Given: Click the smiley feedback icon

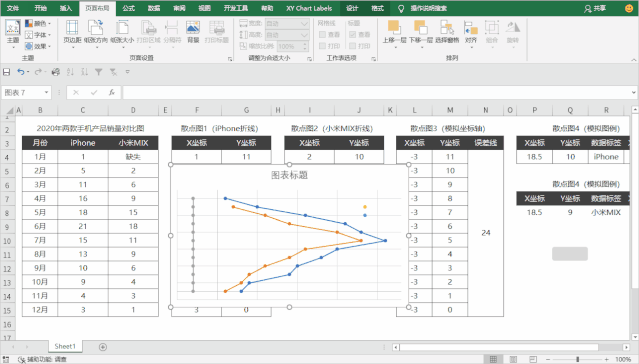Looking at the screenshot, I should click(629, 8).
